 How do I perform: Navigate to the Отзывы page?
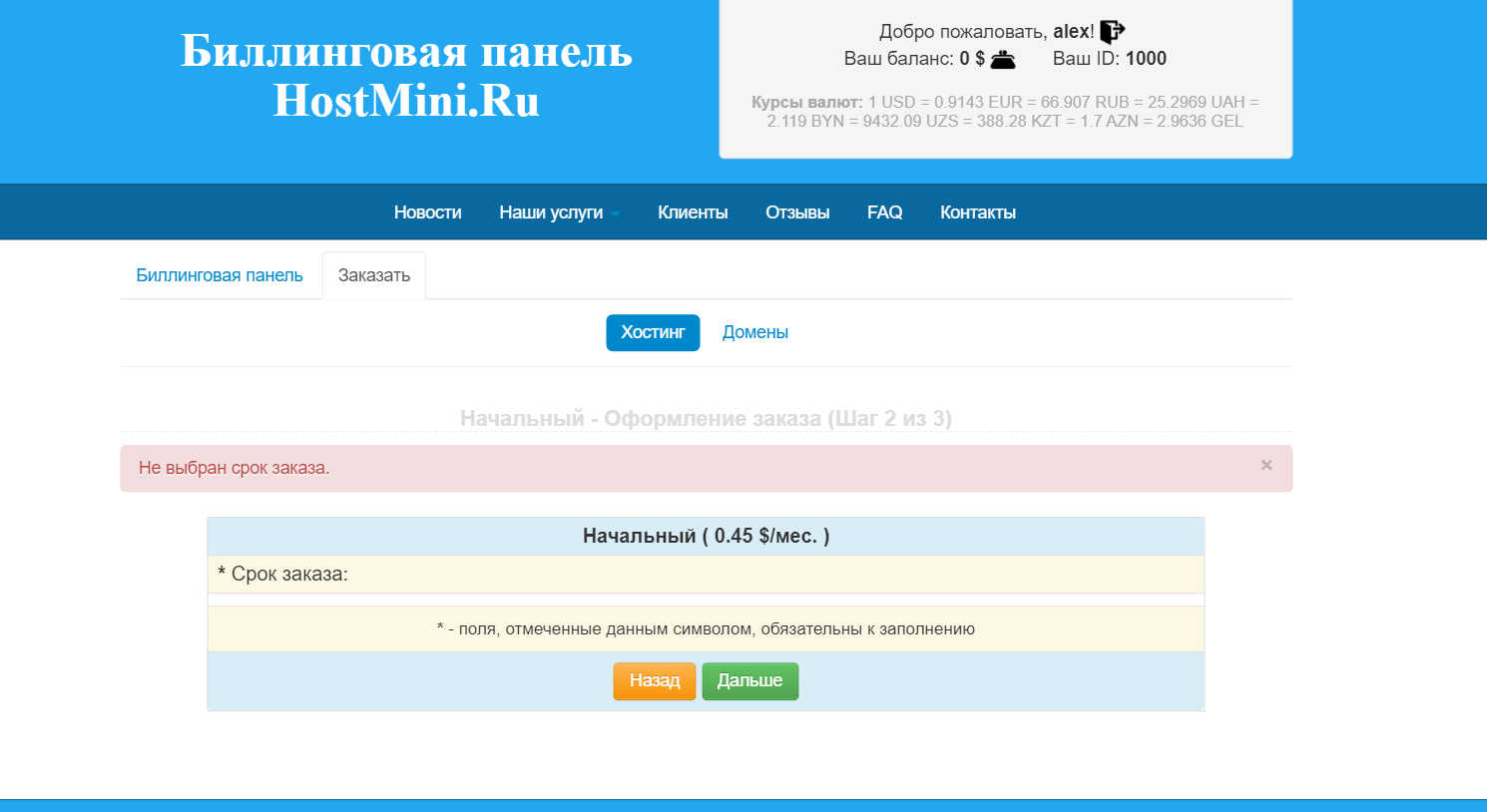tap(796, 212)
